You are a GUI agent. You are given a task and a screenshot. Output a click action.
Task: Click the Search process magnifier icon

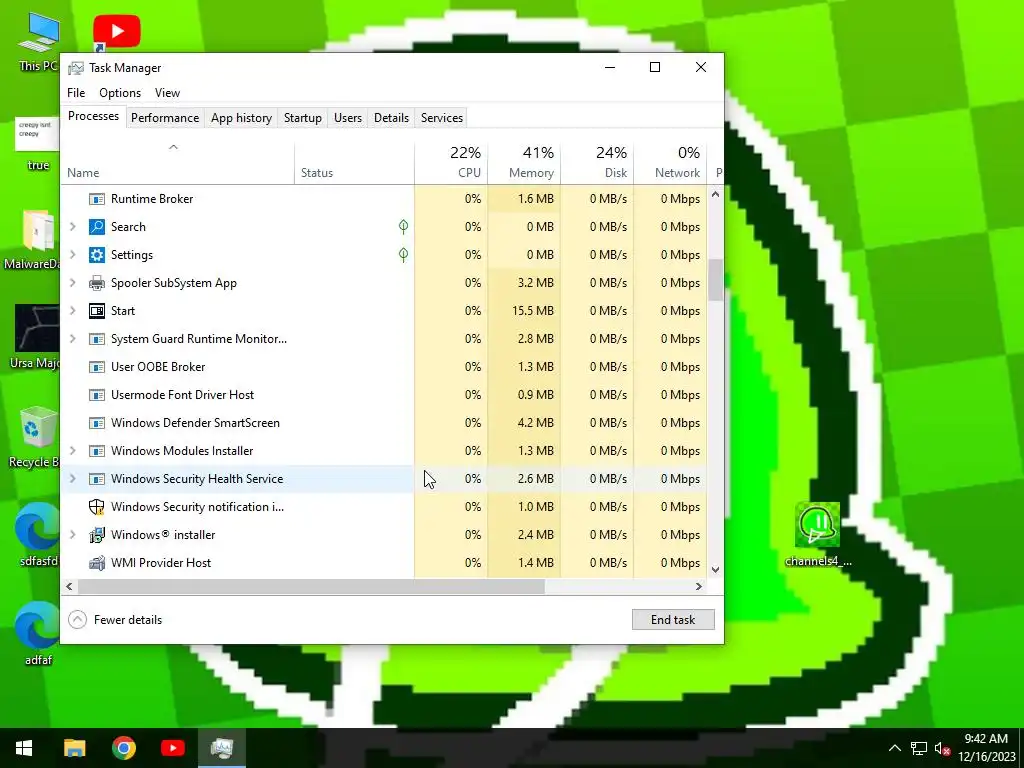pos(97,227)
